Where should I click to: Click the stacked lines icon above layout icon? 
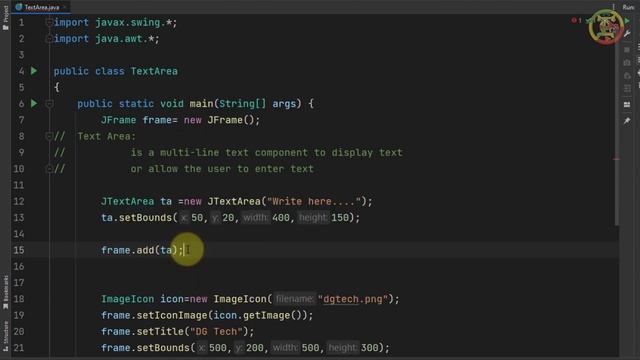pos(627,89)
